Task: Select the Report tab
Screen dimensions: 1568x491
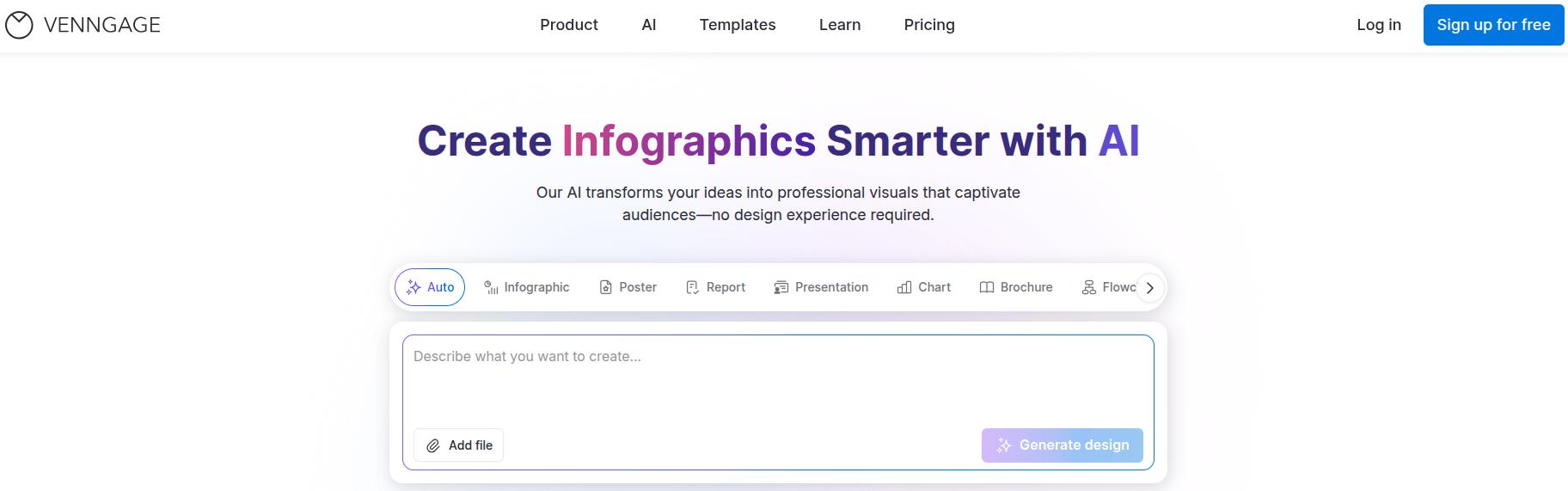Action: tap(716, 287)
